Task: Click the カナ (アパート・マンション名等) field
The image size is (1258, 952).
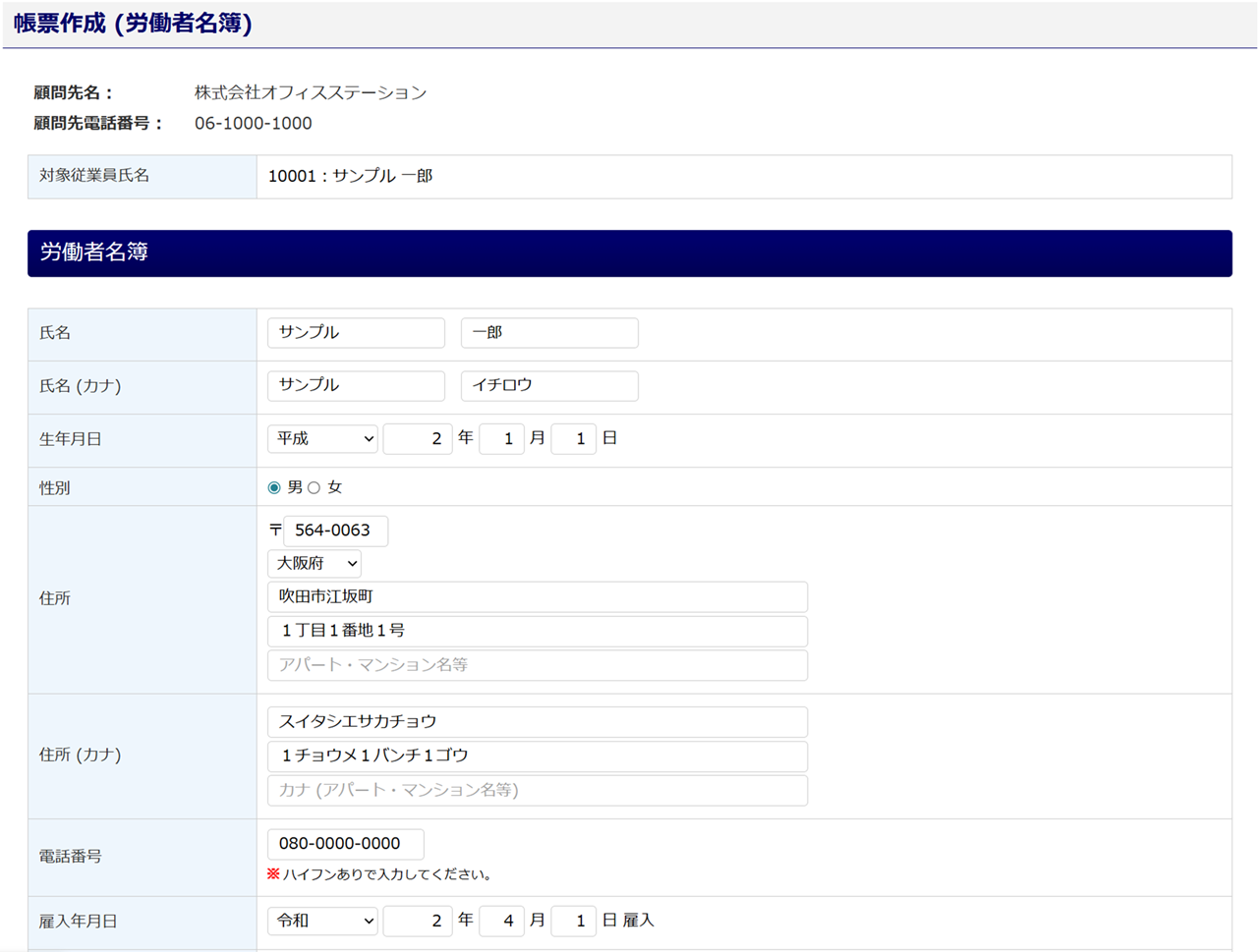Action: point(537,790)
